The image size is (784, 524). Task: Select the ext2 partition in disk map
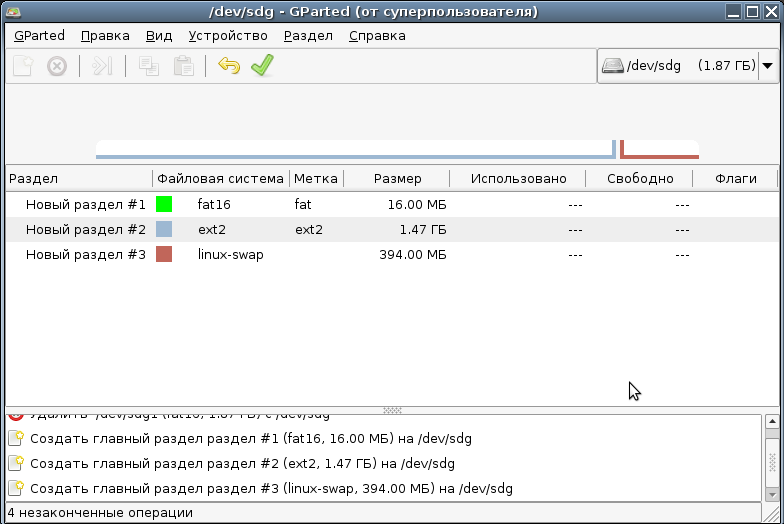(x=356, y=150)
